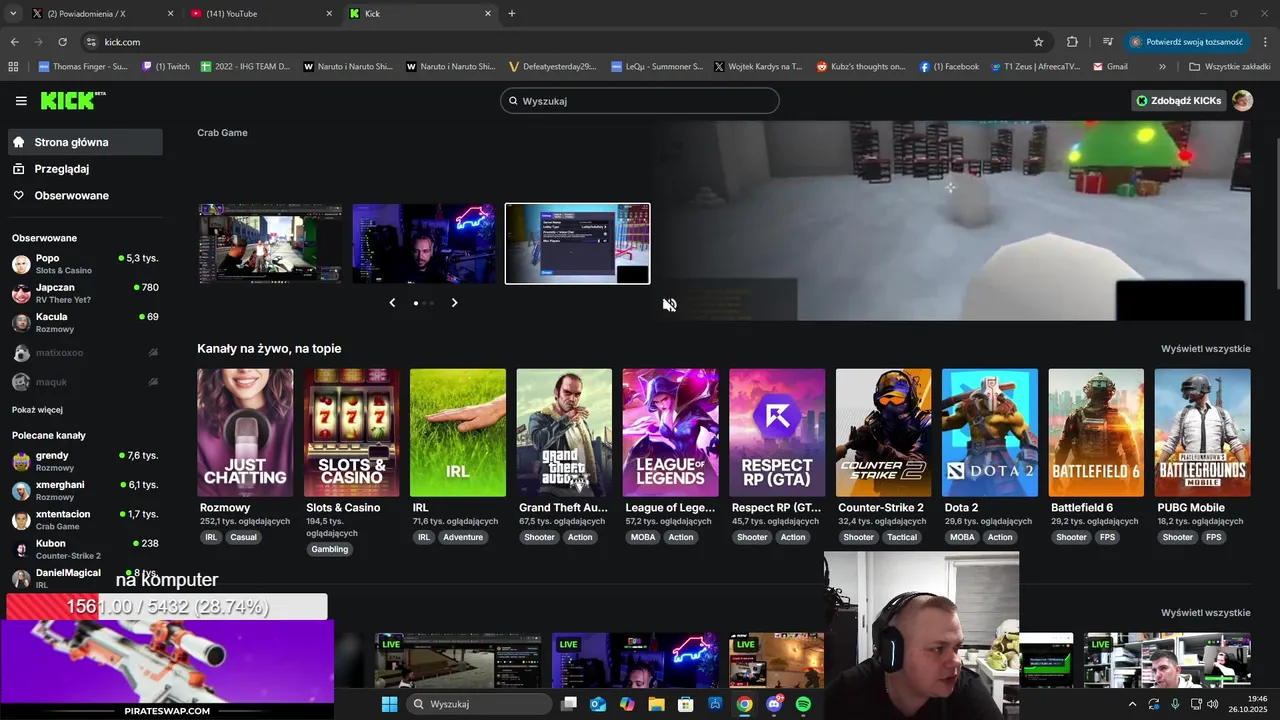Expand the Chrome tab search dropdown
This screenshot has width=1280, height=720.
[13, 13]
